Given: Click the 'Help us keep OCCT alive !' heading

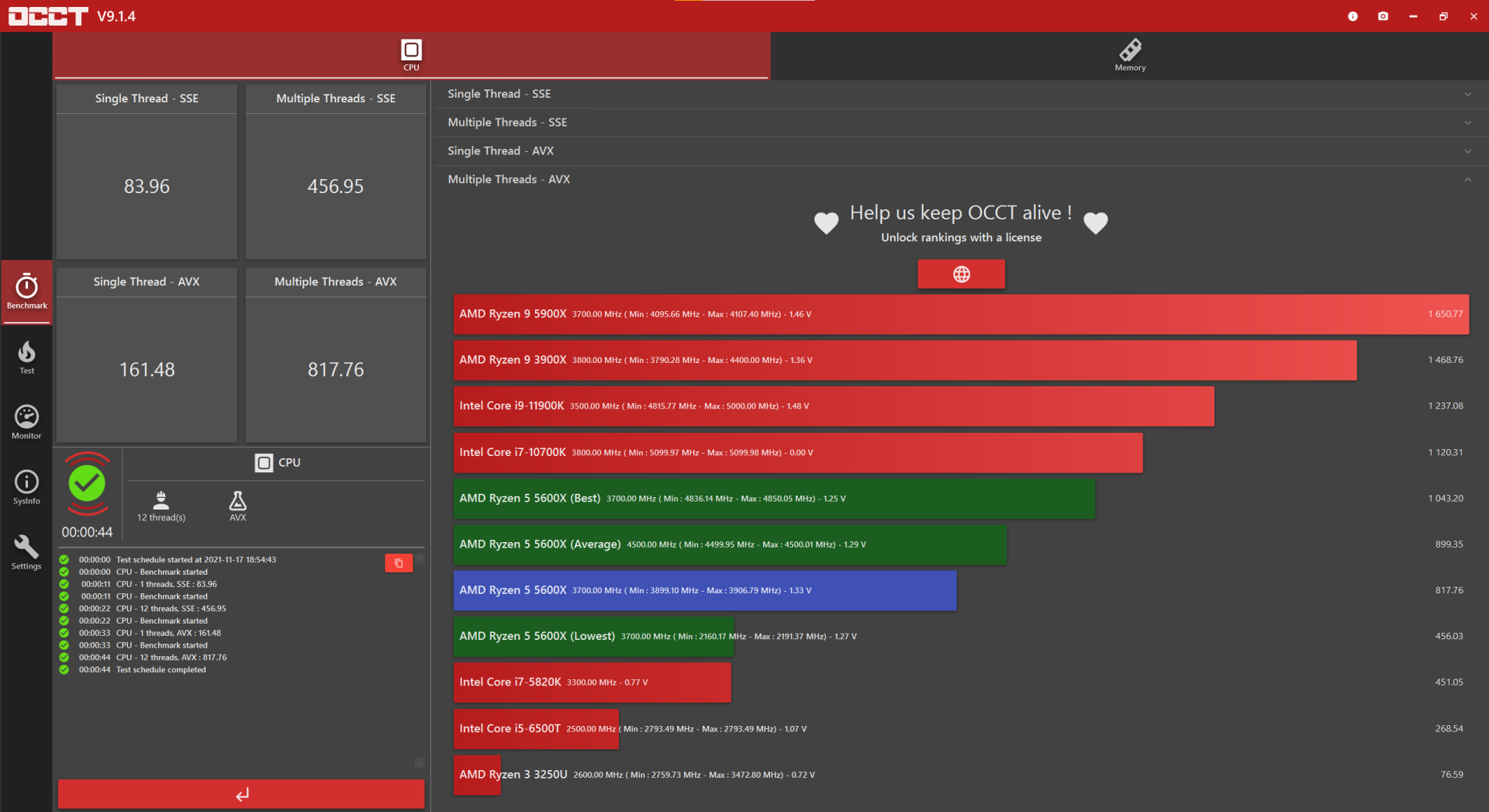Looking at the screenshot, I should tap(961, 213).
